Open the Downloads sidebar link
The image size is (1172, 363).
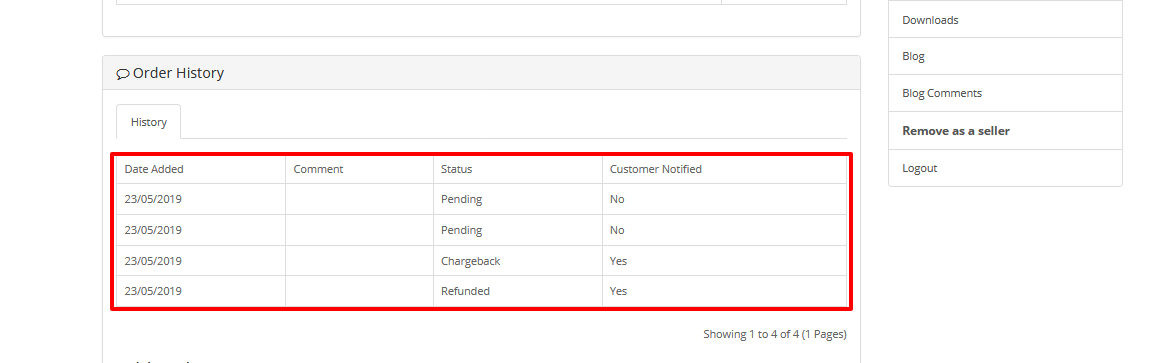coord(1005,20)
